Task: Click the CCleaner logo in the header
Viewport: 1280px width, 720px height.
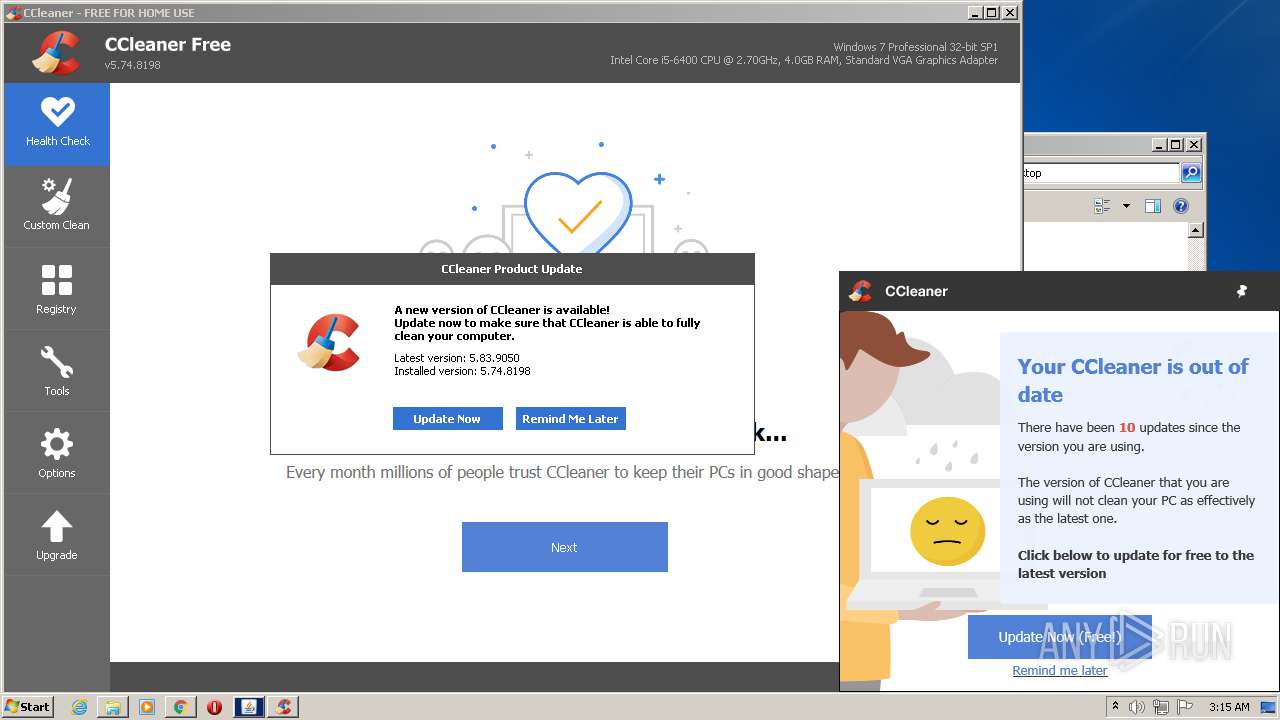Action: [x=56, y=53]
